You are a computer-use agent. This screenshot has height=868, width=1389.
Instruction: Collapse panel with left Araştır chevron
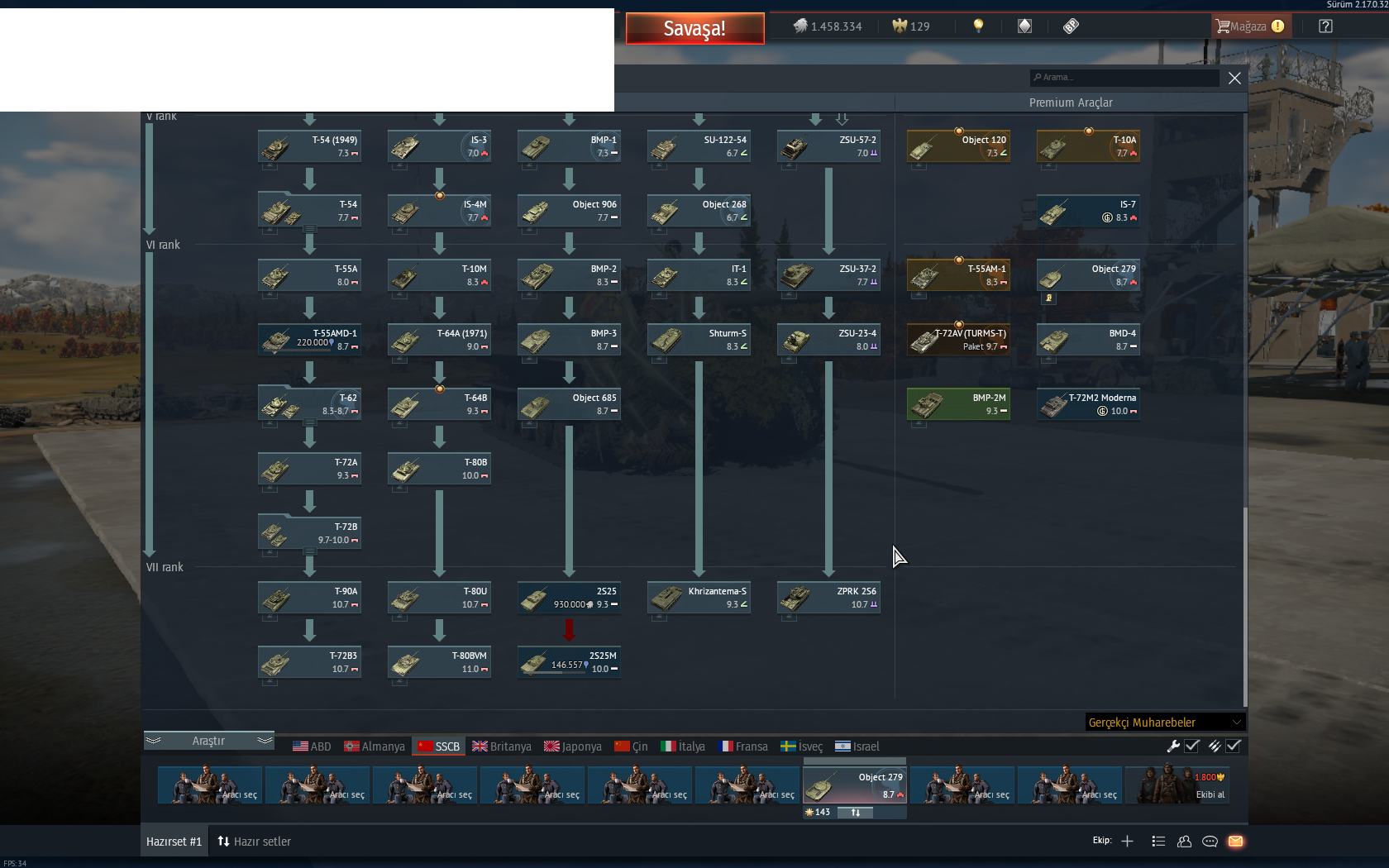click(x=153, y=741)
